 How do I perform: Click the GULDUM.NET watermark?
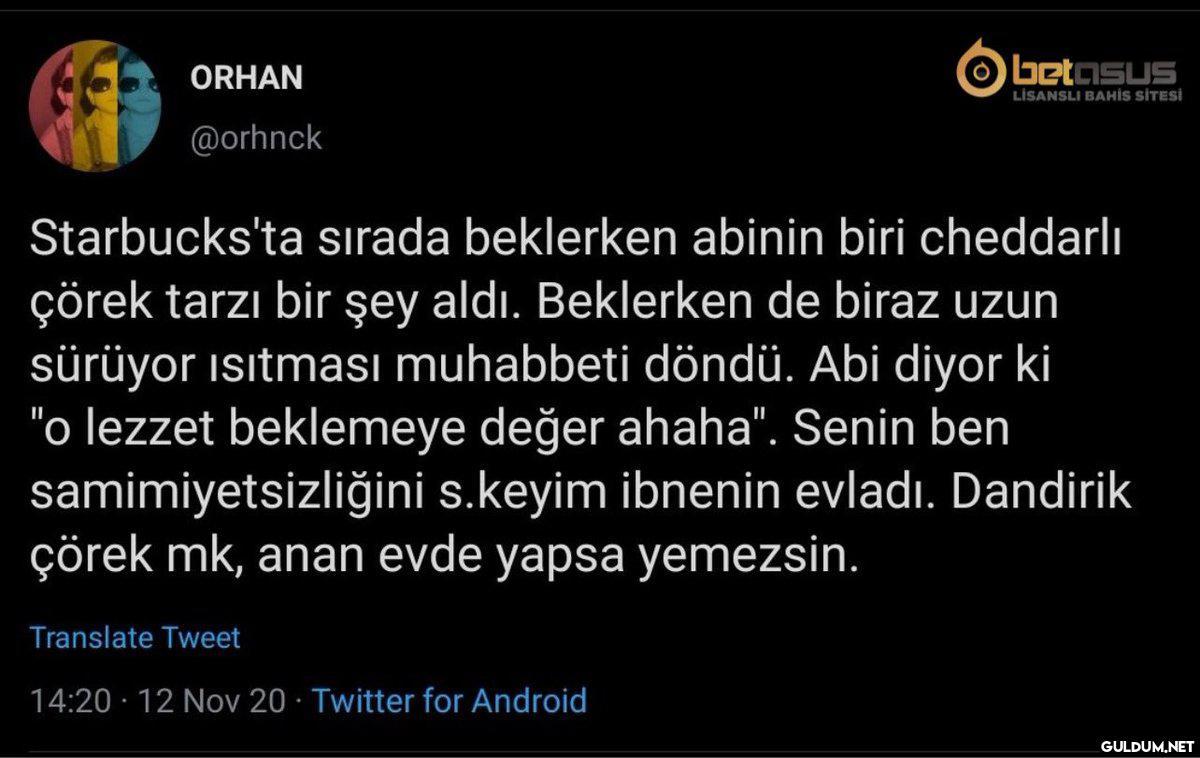click(1147, 746)
